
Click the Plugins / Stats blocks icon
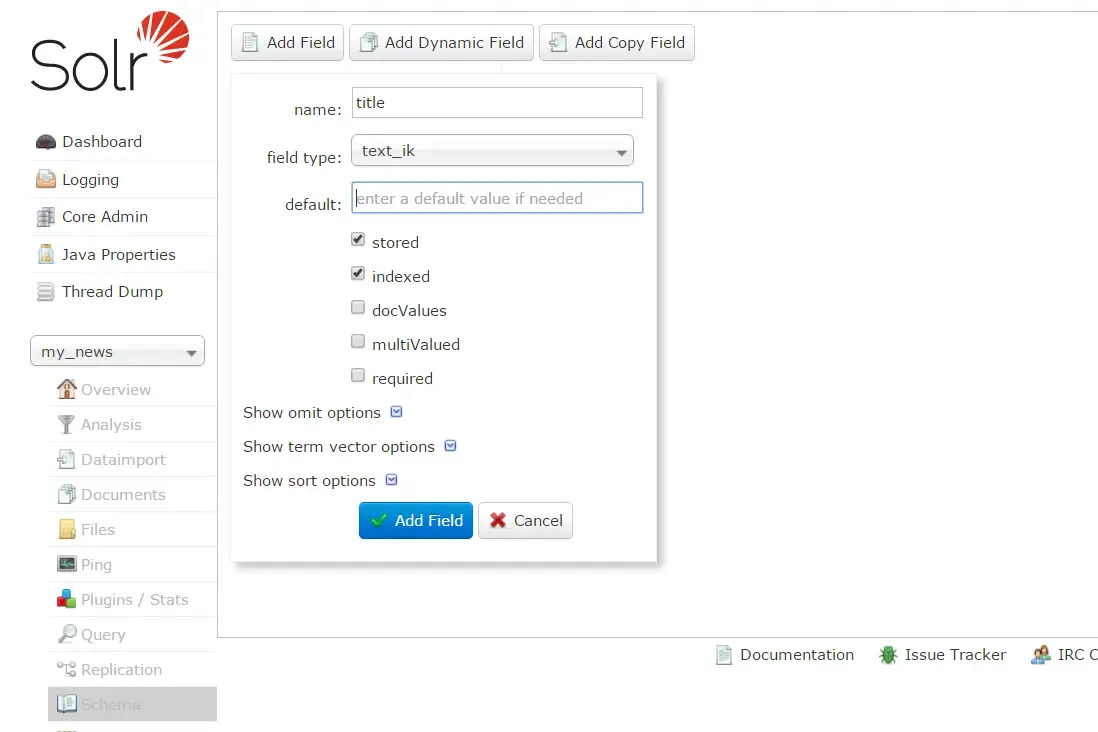[x=67, y=599]
